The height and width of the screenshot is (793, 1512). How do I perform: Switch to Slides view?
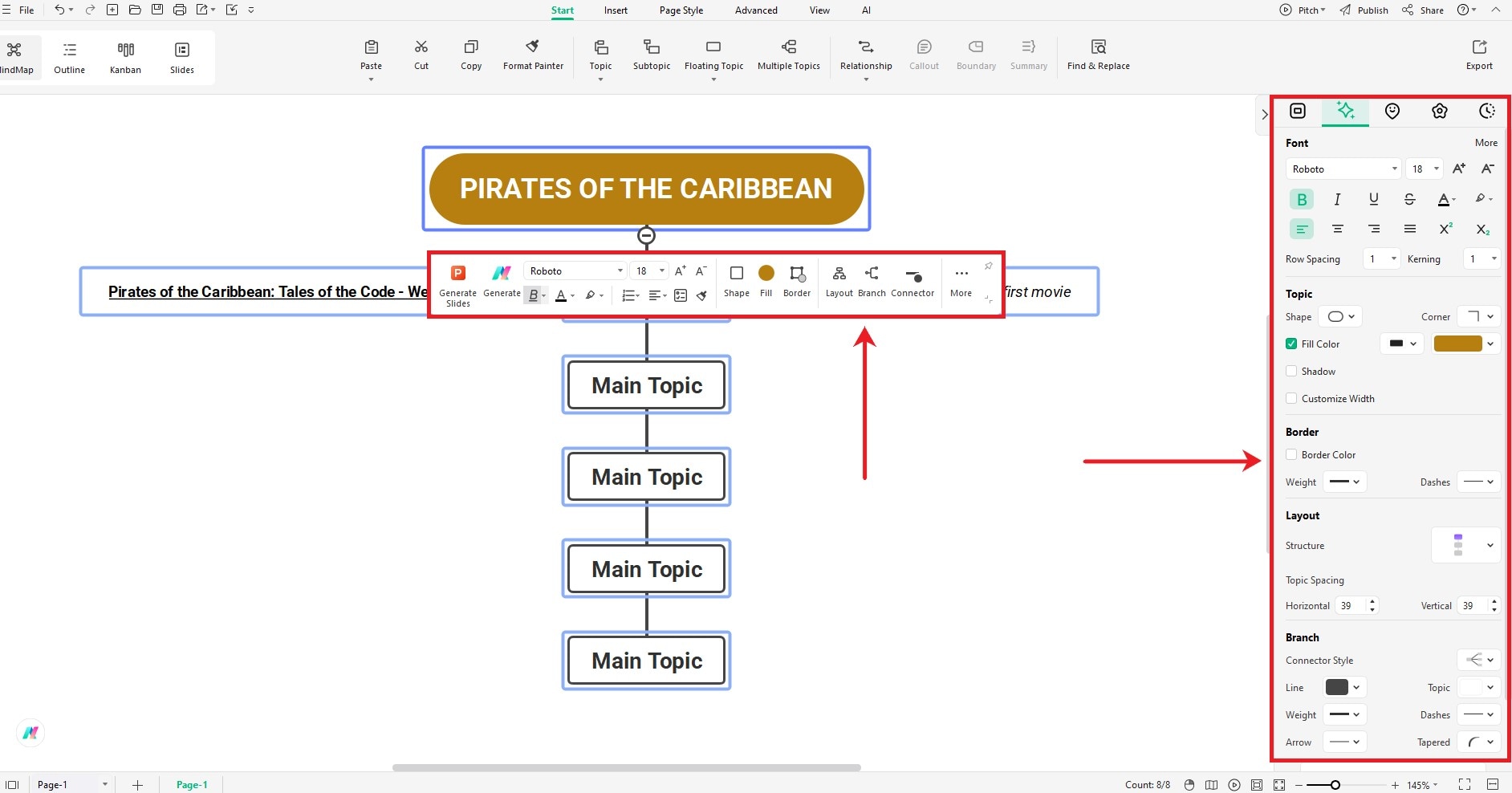pyautogui.click(x=182, y=58)
